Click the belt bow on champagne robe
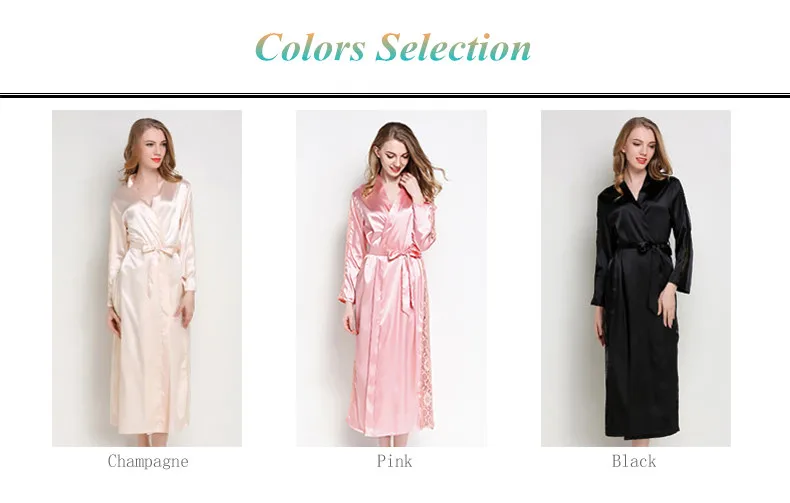Viewport: 790px width, 503px height. 155,250
